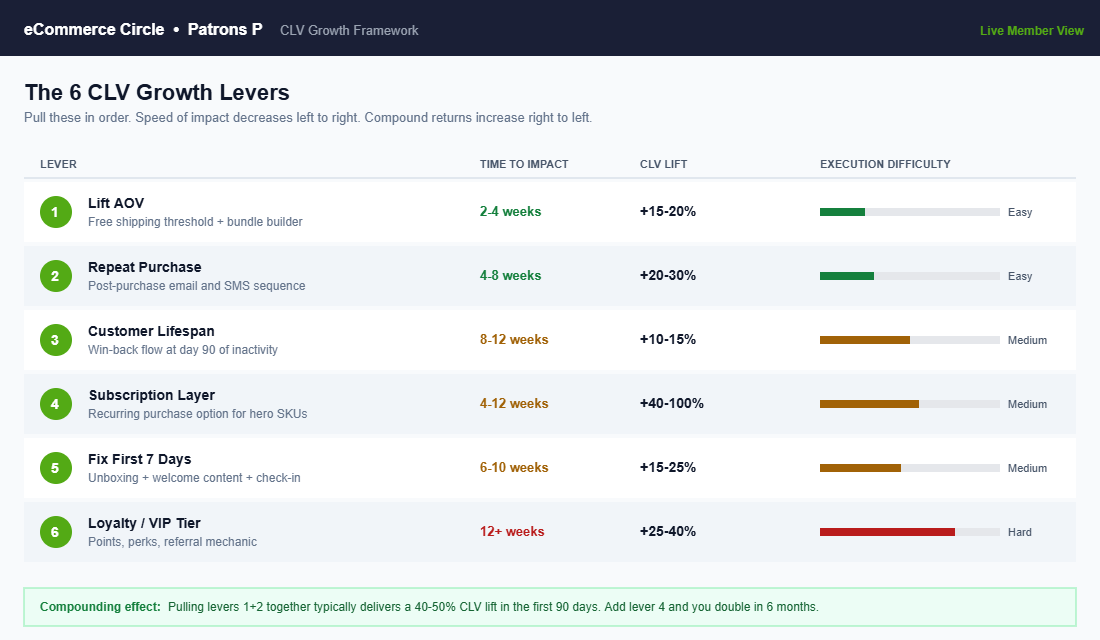The image size is (1100, 640).
Task: Click the CLV LIFT column header
Action: point(663,164)
